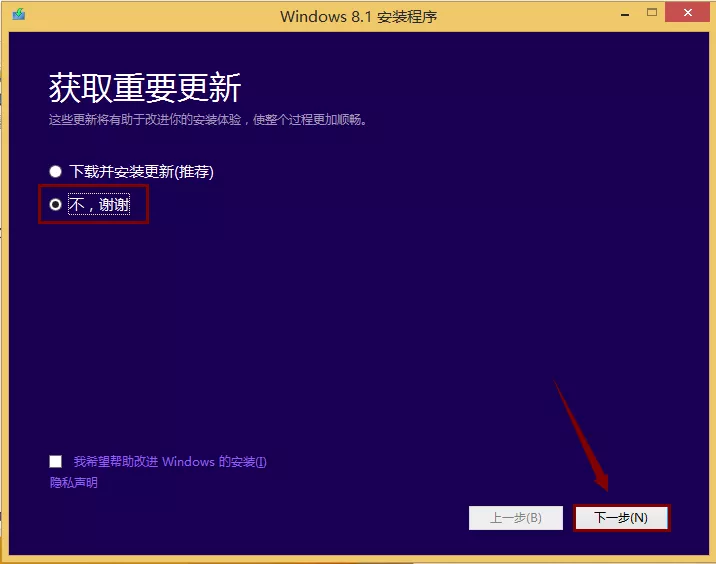The image size is (716, 564).
Task: Check 我希望帮助改进 Windows 的安装 box
Action: coord(56,461)
